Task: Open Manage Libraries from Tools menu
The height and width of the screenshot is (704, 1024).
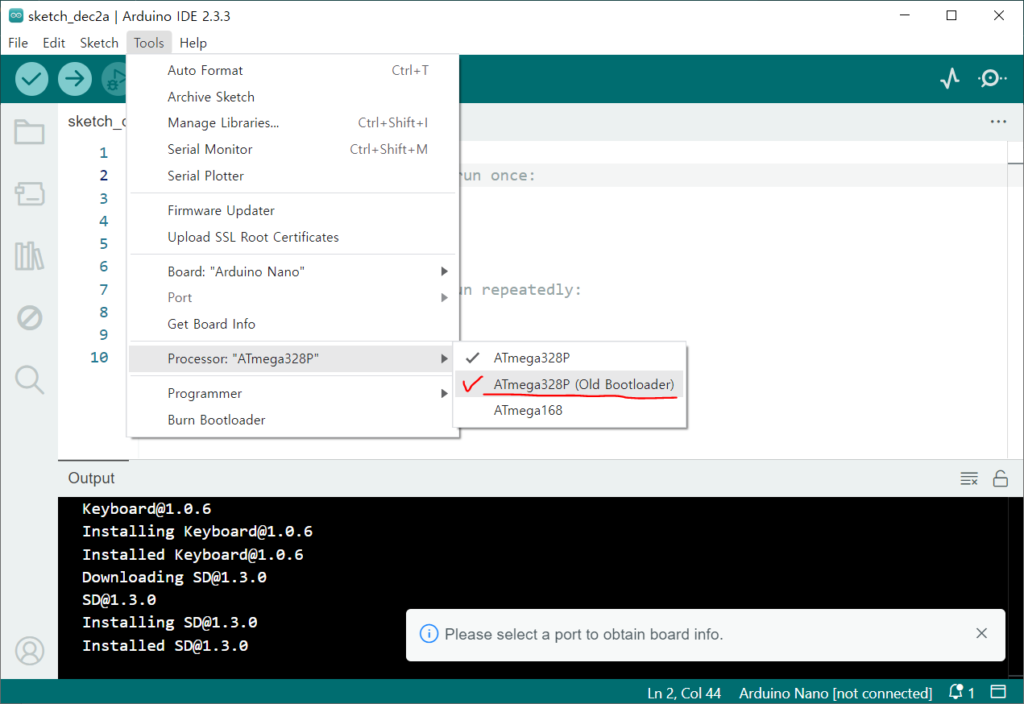Action: coord(293,123)
